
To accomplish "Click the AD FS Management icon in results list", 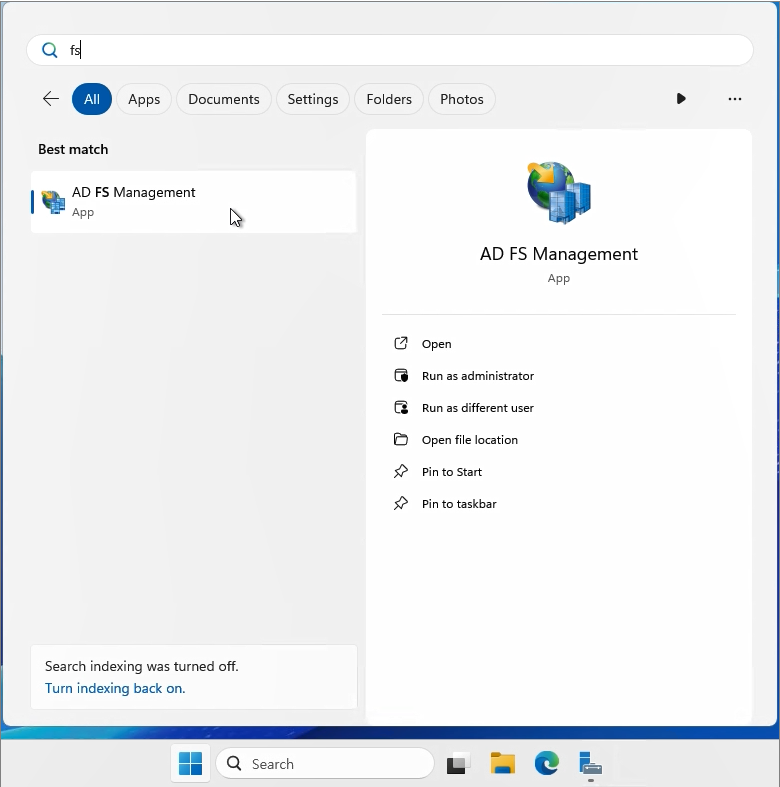I will point(53,202).
